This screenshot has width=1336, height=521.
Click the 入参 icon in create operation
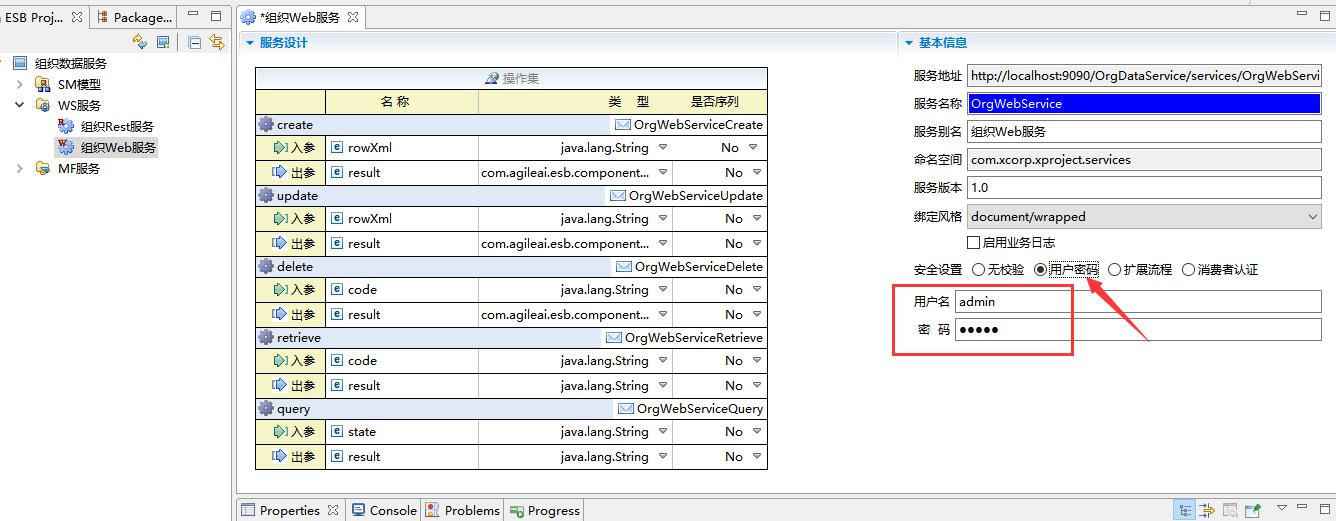pos(279,148)
